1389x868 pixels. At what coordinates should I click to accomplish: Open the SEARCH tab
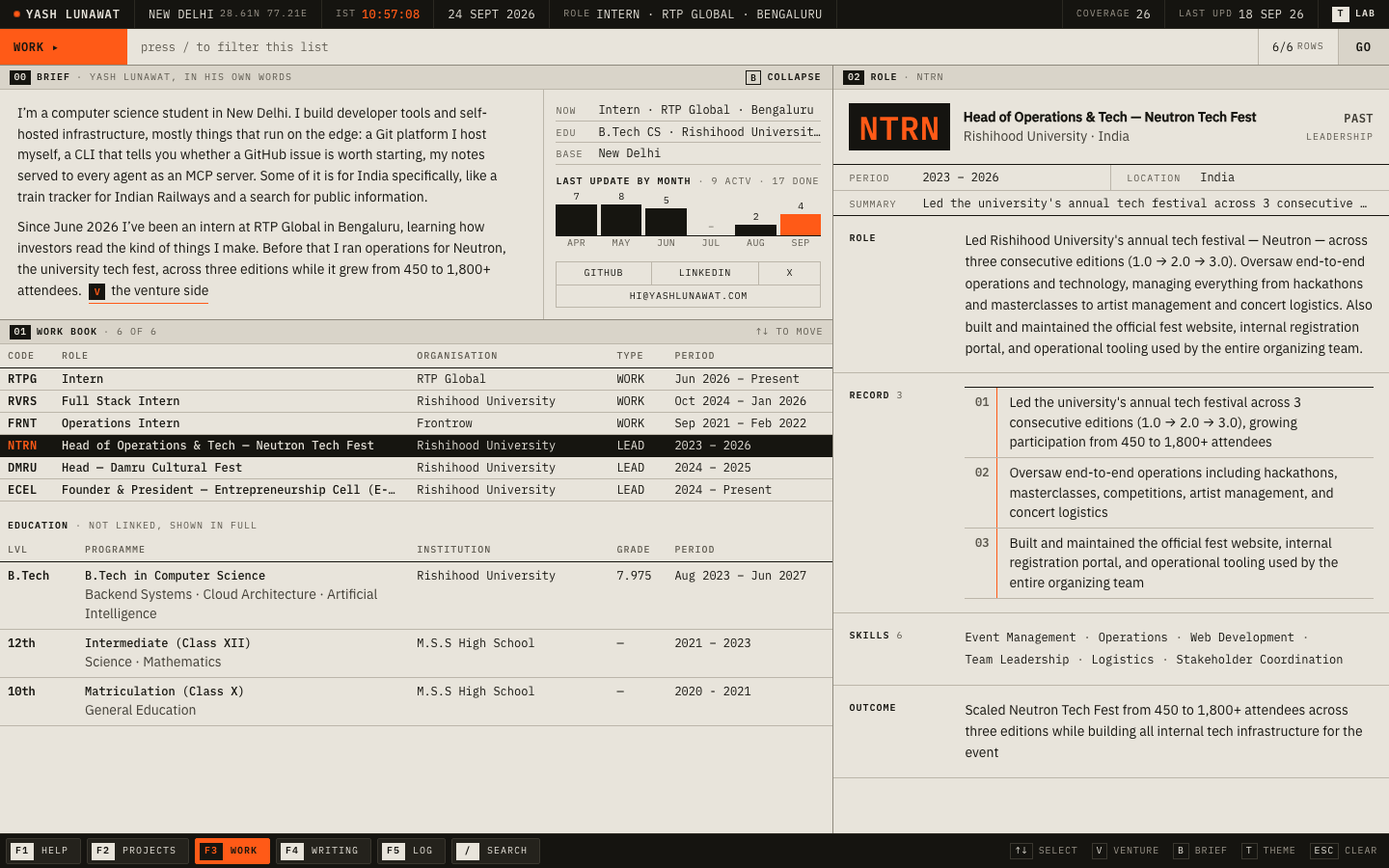point(495,851)
